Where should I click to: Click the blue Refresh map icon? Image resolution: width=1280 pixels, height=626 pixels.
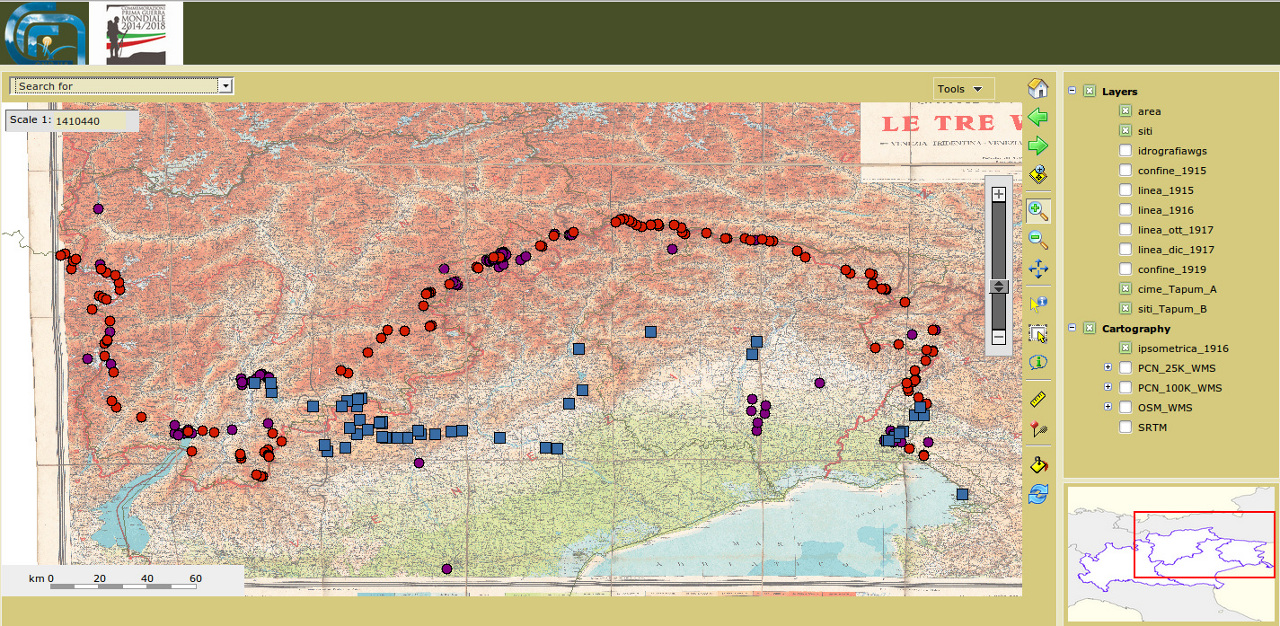click(x=1038, y=494)
